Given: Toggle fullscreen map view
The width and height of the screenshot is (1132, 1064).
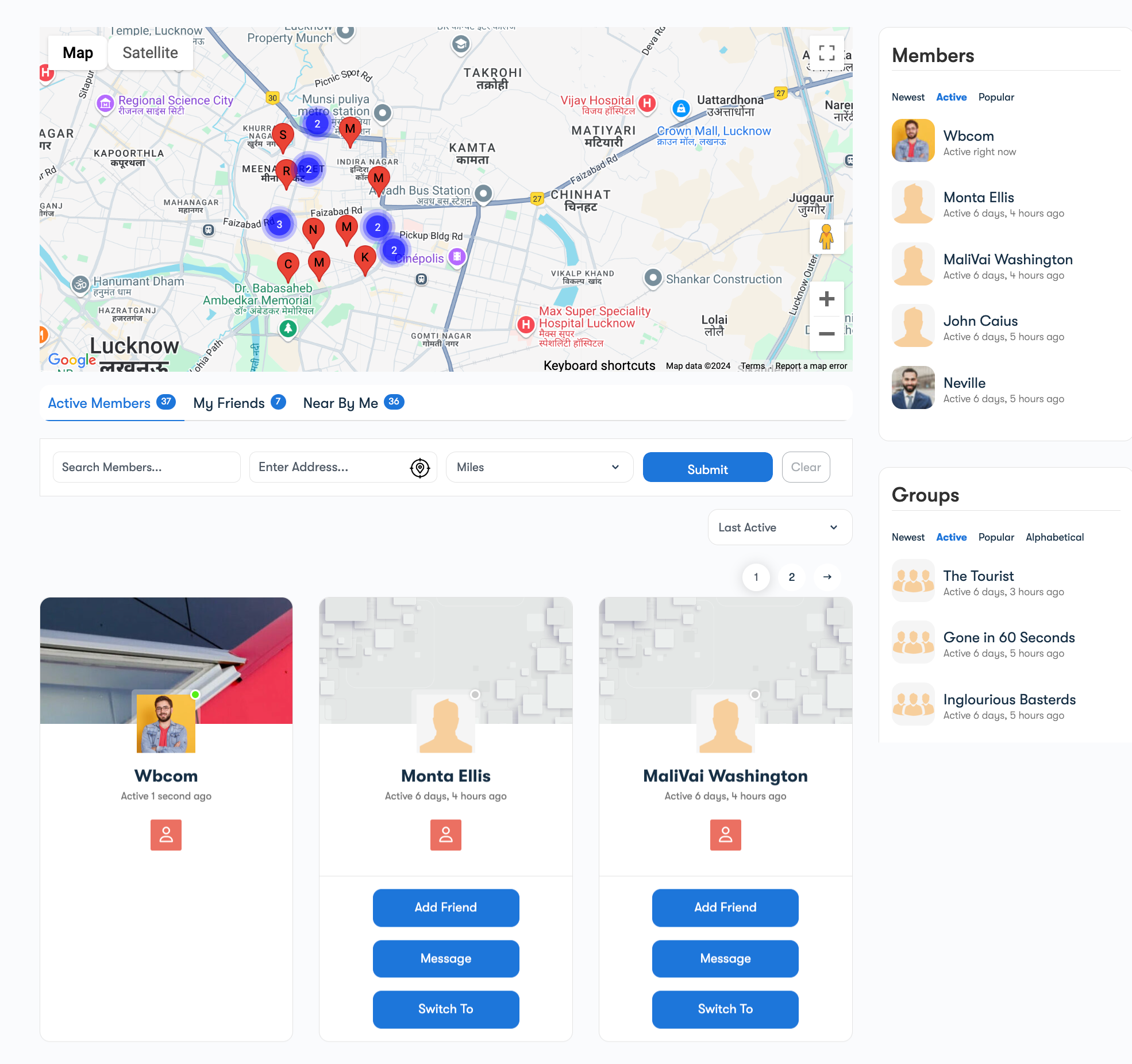Looking at the screenshot, I should 826,53.
